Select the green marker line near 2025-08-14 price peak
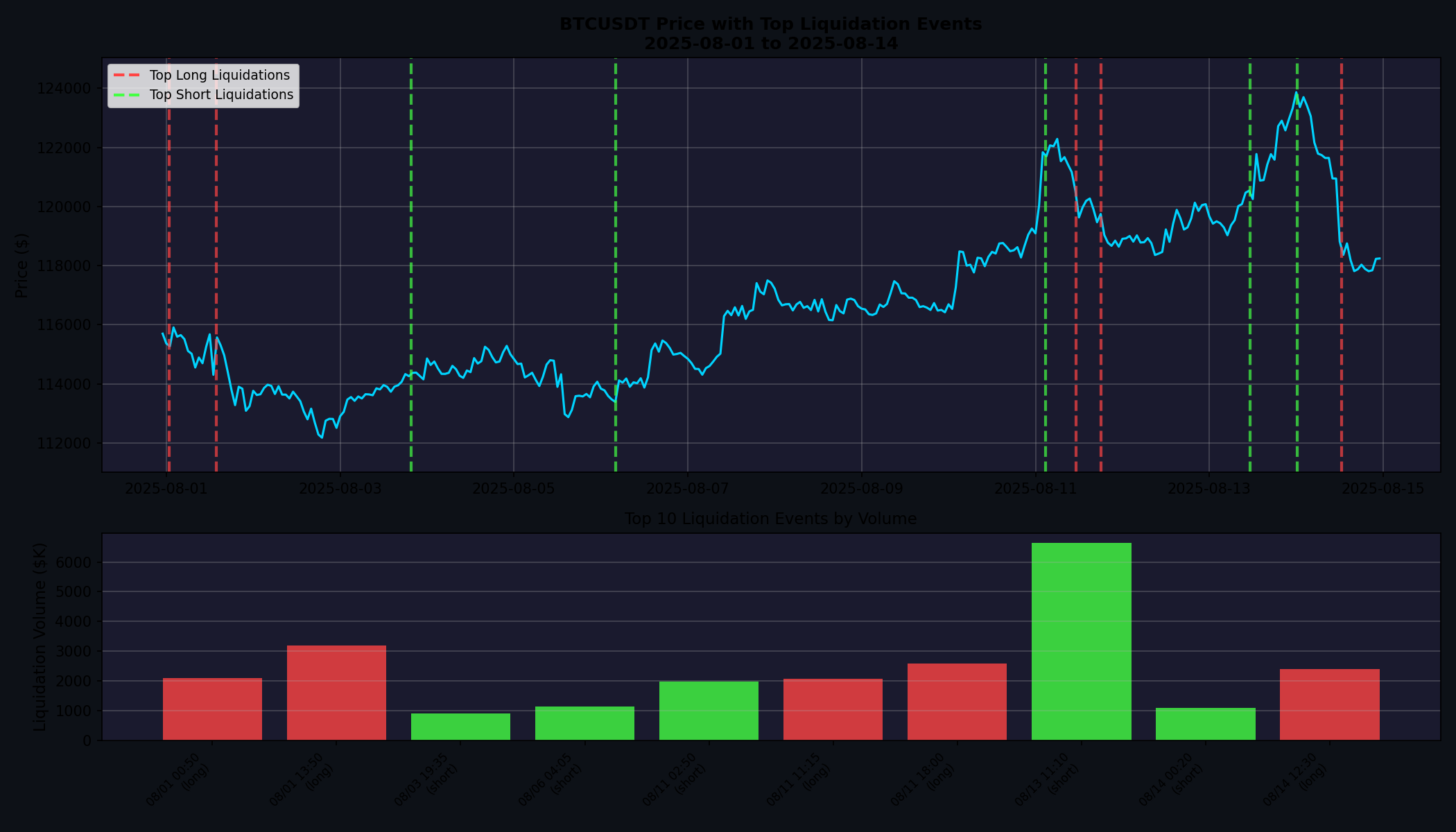 (x=1297, y=277)
